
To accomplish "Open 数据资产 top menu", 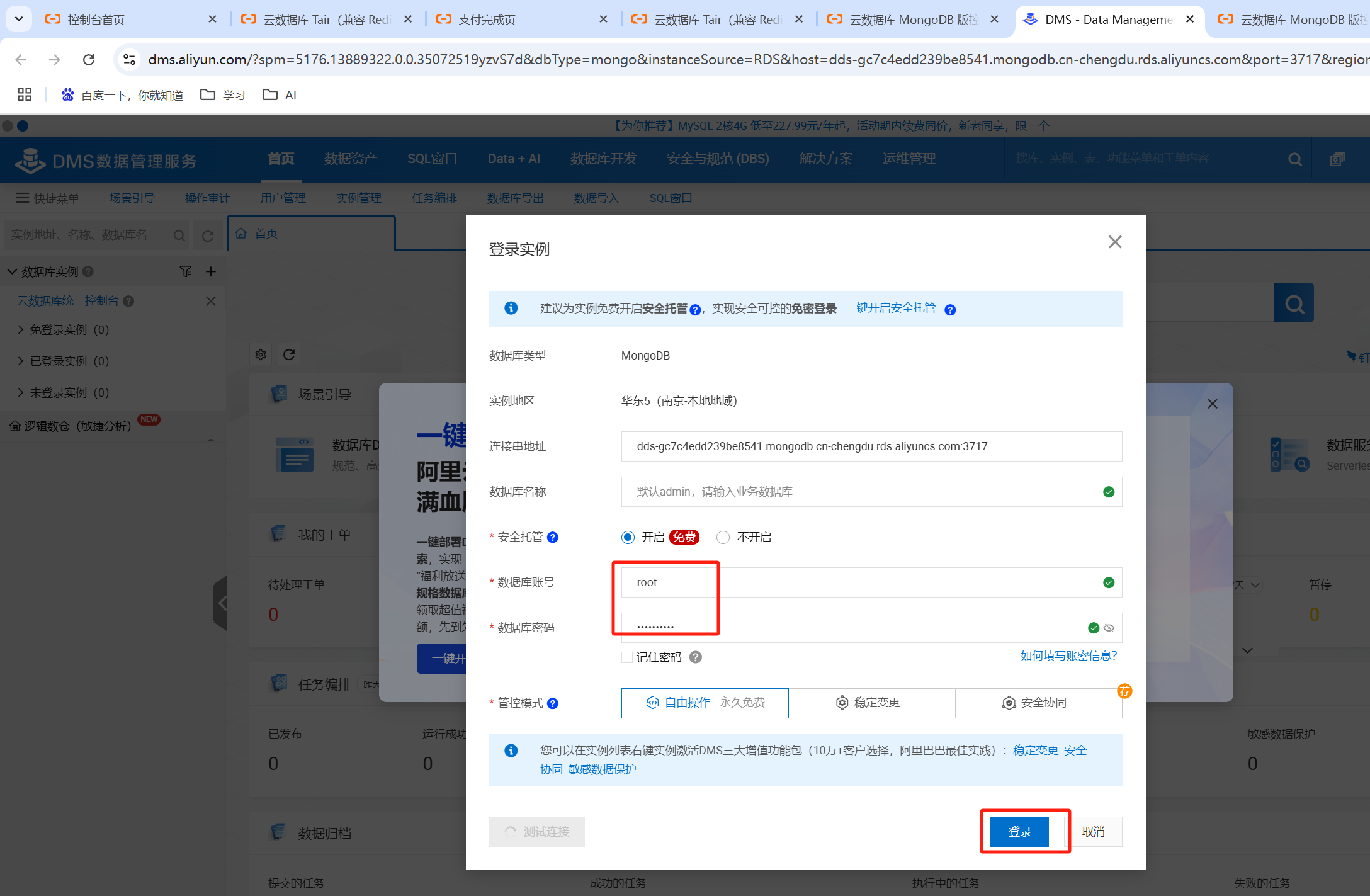I will [x=351, y=159].
